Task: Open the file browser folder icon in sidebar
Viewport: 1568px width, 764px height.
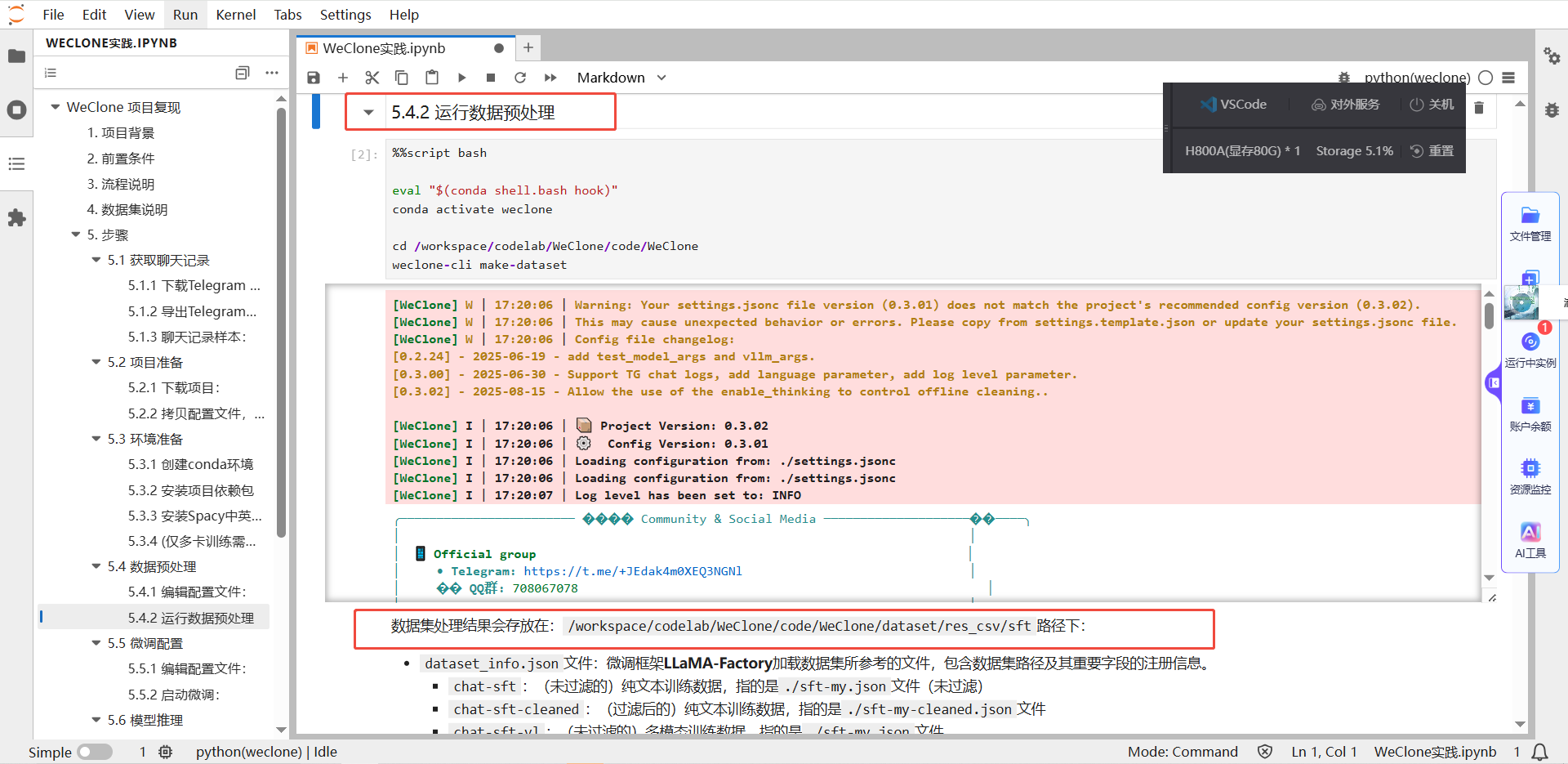Action: [16, 56]
